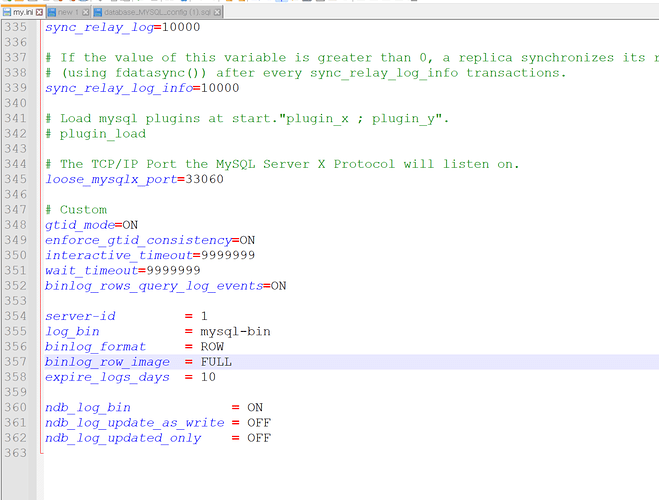This screenshot has height=500, width=659.
Task: Click the mysql-bin value of log_bin
Action: (235, 332)
